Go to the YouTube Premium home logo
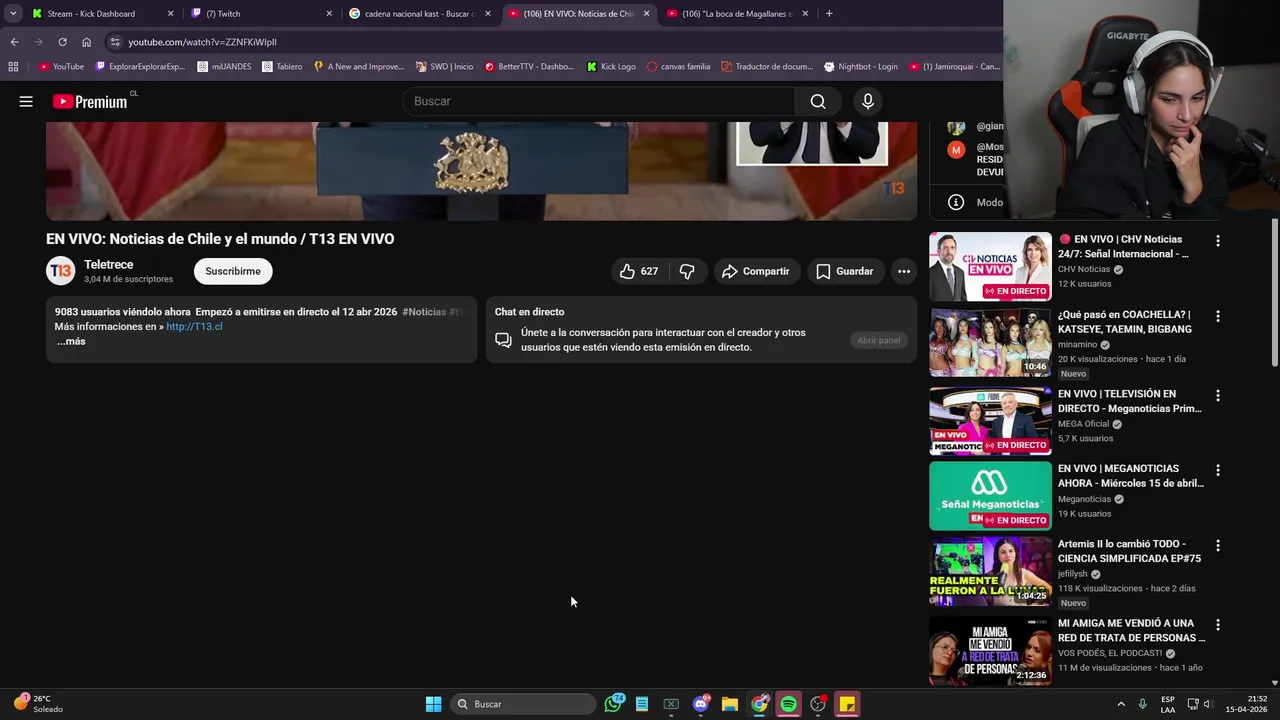The width and height of the screenshot is (1280, 720). [91, 101]
